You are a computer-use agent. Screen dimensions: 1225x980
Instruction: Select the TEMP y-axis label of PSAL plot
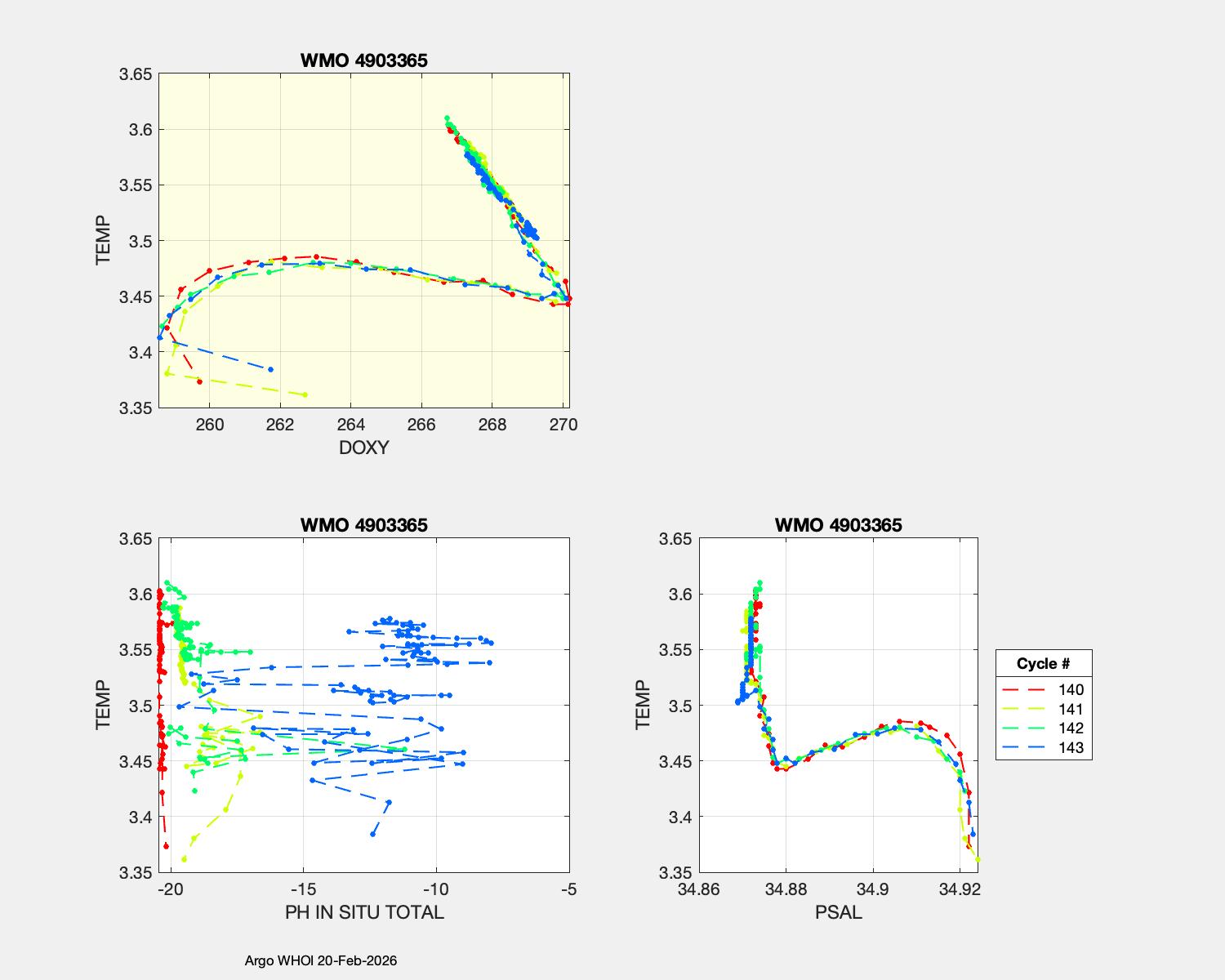coord(644,705)
